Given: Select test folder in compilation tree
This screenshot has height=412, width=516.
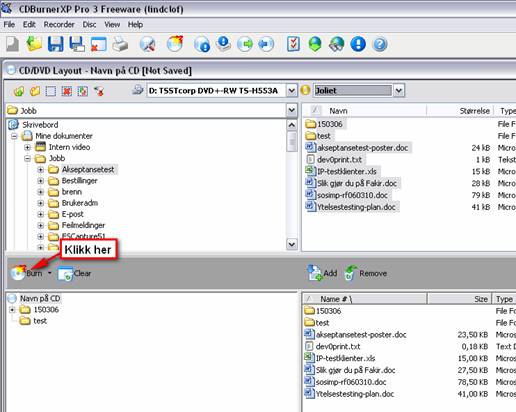Looking at the screenshot, I should 40,321.
